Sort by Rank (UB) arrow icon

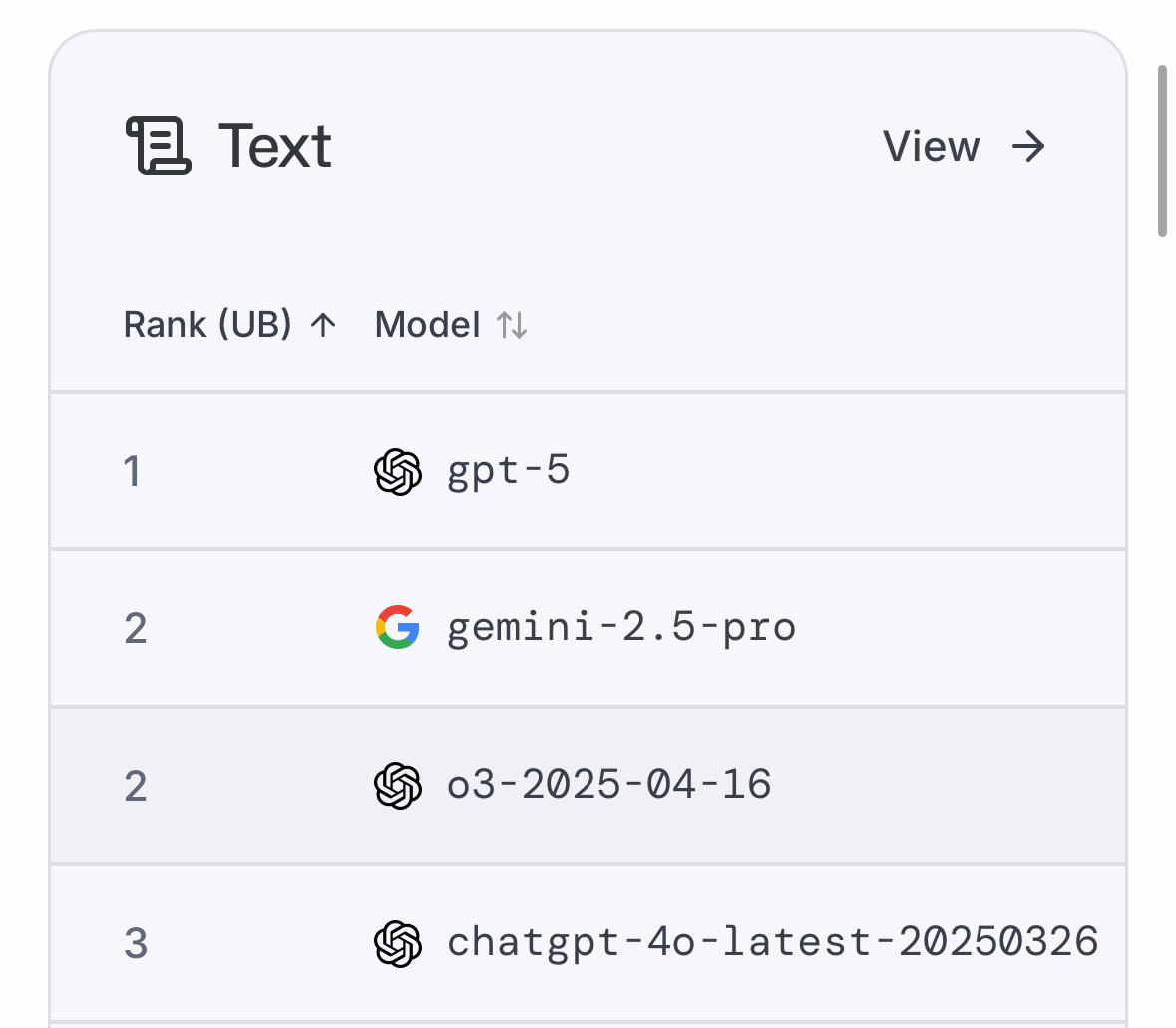click(323, 325)
